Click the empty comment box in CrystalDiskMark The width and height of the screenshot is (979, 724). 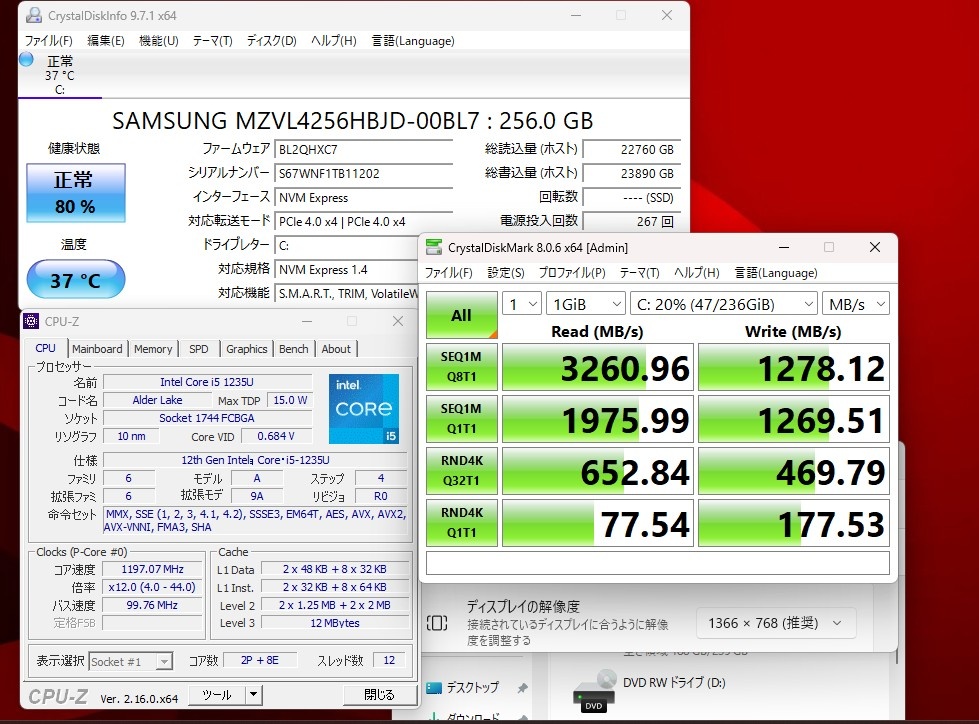(657, 563)
